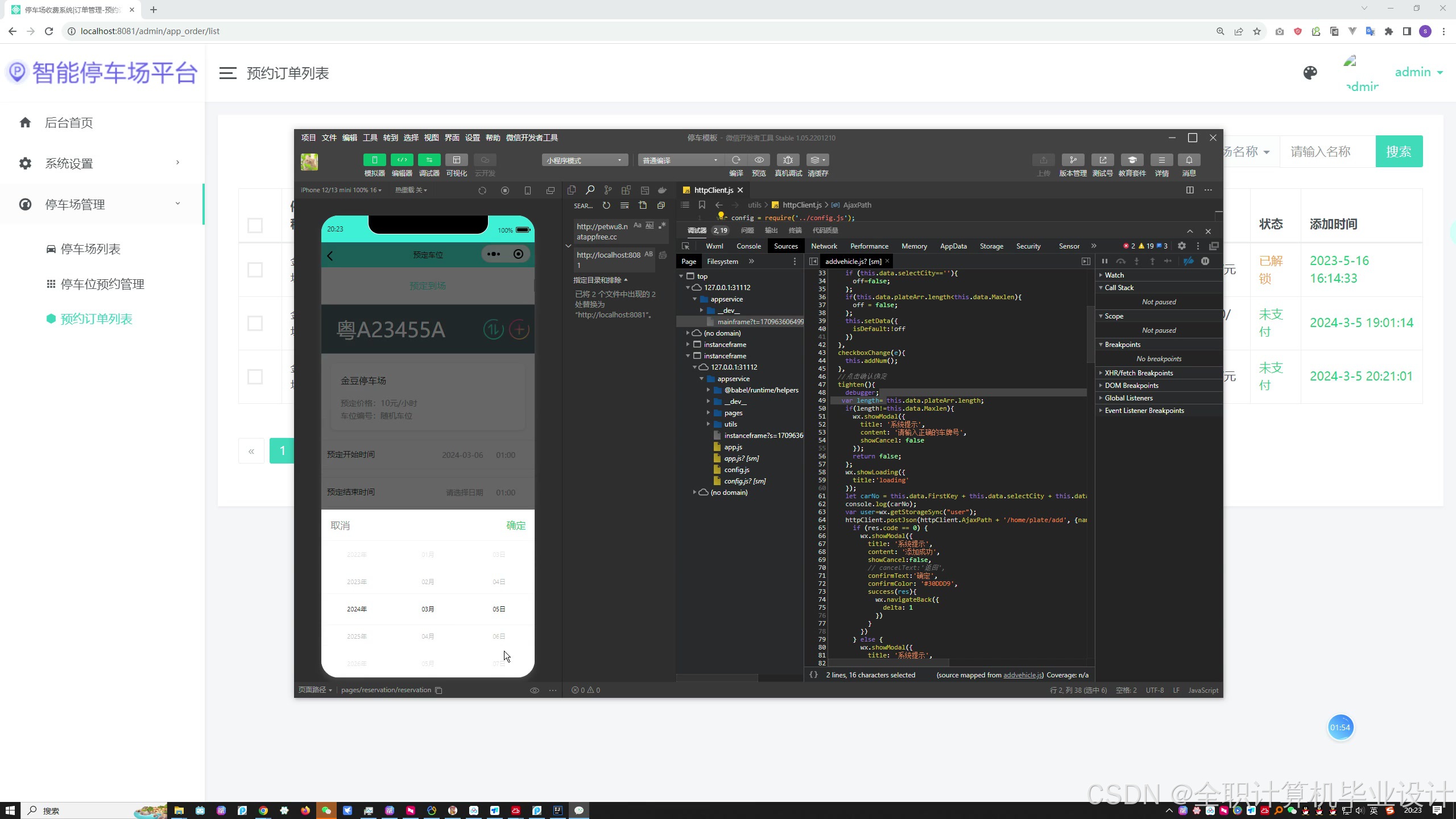Switch to the Console tab
The height and width of the screenshot is (819, 1456).
748,246
